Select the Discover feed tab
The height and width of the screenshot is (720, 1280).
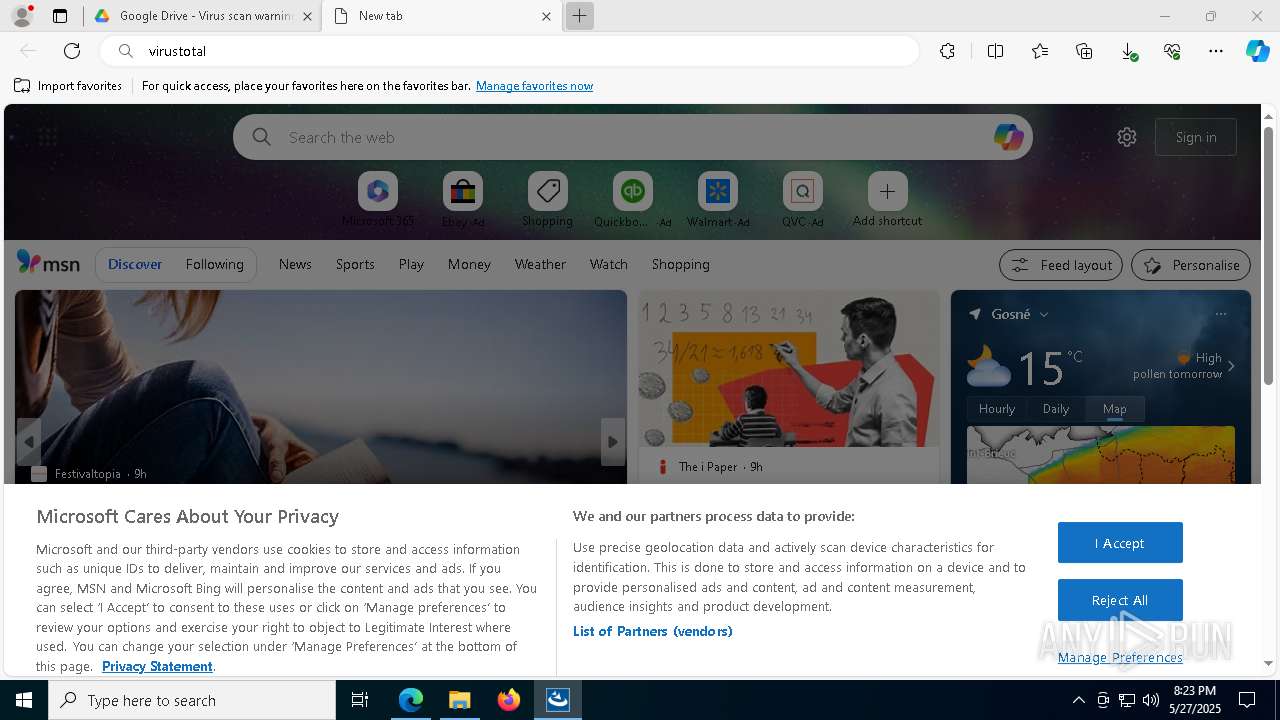[135, 264]
